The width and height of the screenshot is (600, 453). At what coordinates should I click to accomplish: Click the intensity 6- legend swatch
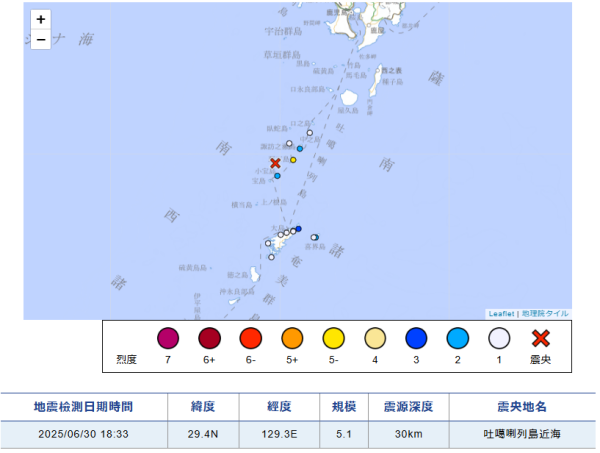click(x=251, y=338)
